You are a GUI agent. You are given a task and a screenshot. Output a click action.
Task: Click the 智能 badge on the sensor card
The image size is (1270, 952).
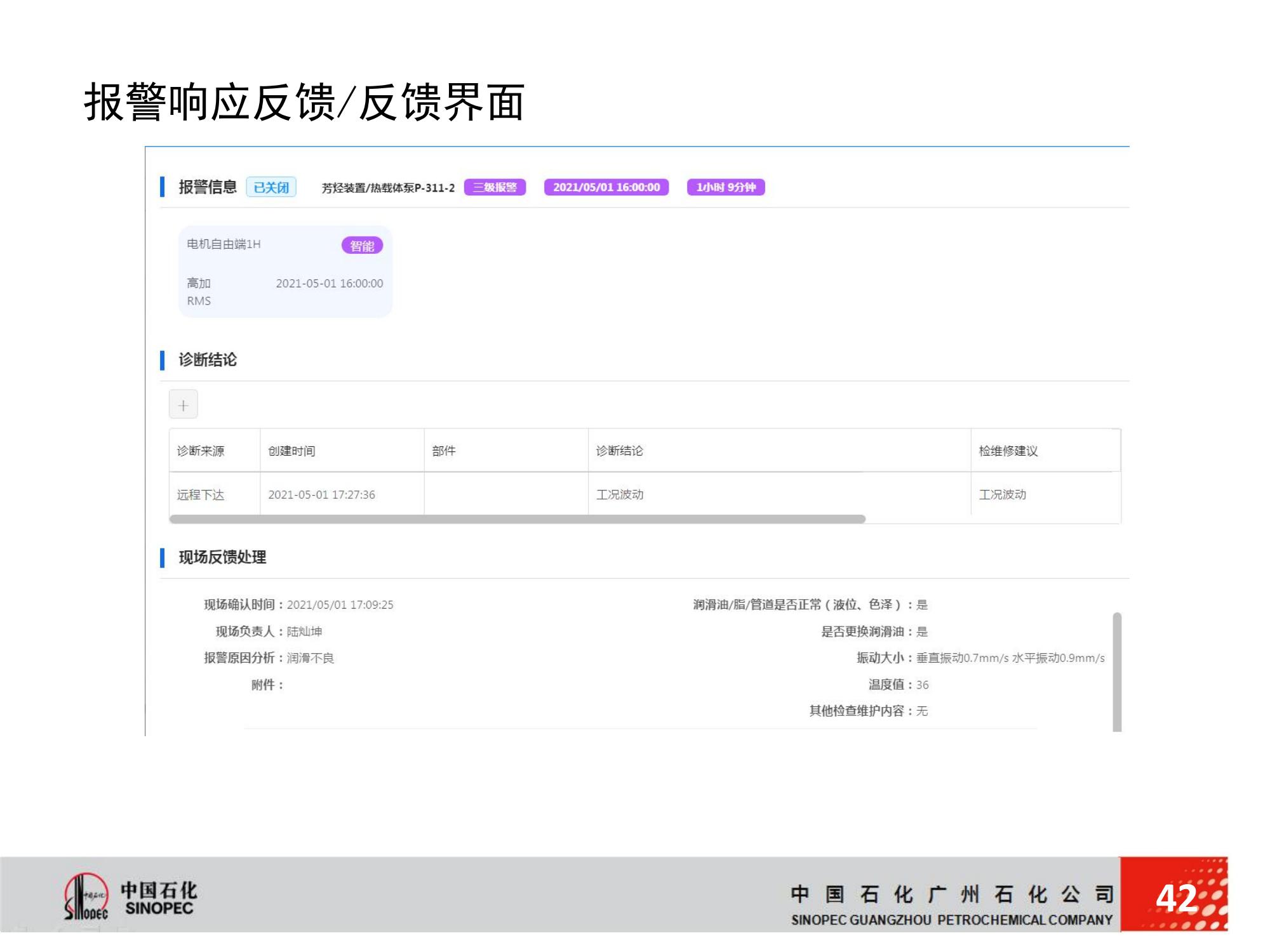coord(362,246)
